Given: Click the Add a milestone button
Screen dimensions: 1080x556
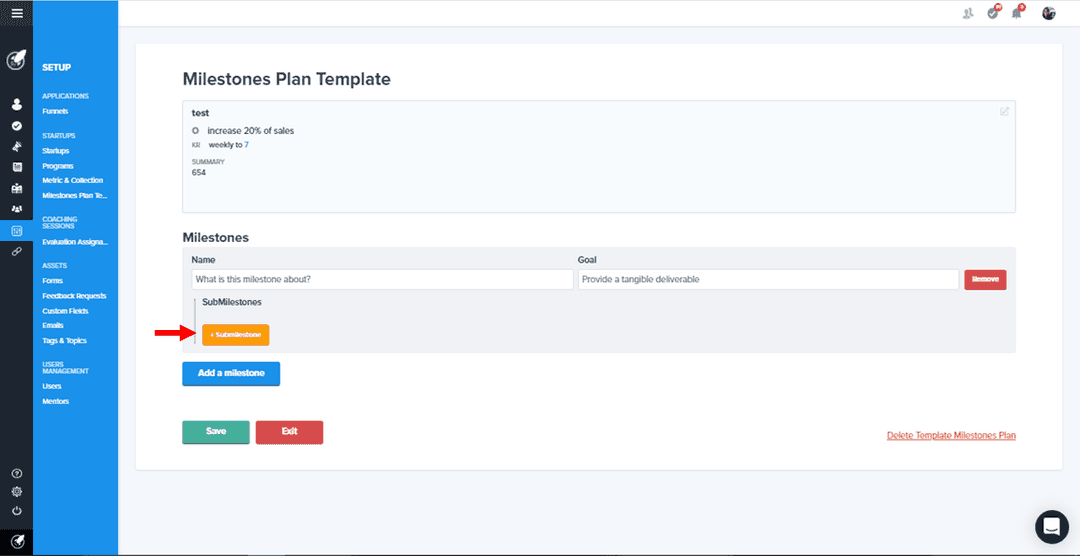Looking at the screenshot, I should [x=231, y=373].
